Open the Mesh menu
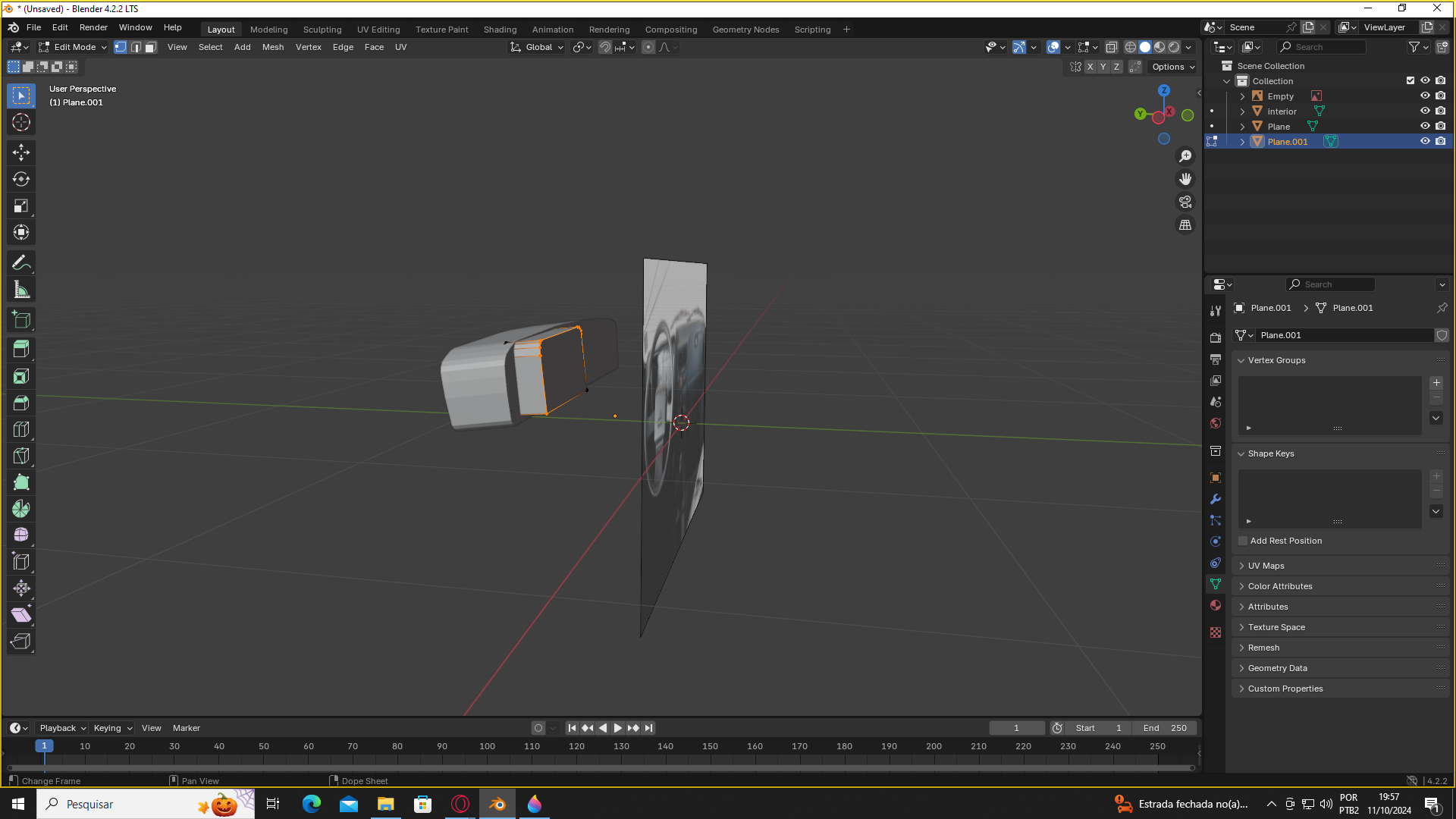 [272, 47]
